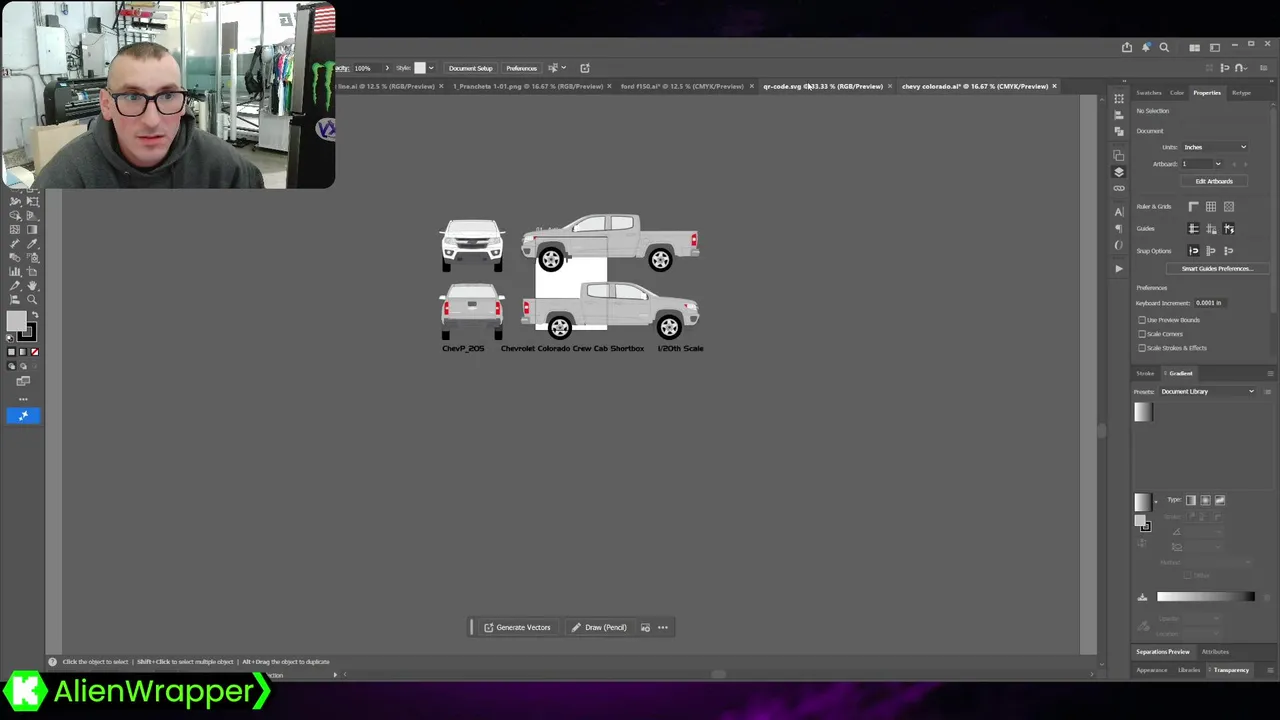Swap fill and stroke colors arrow
1280x720 pixels.
35,315
